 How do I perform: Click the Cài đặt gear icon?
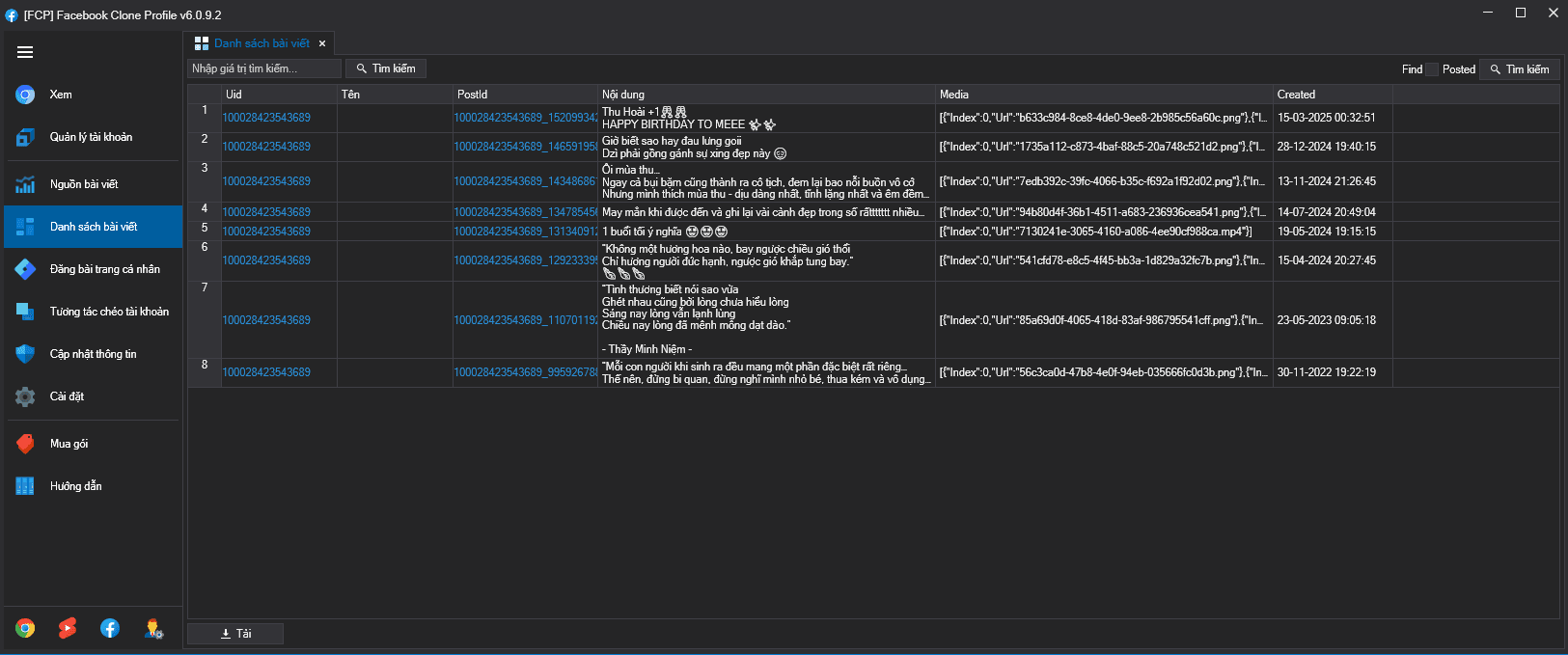pyautogui.click(x=25, y=396)
